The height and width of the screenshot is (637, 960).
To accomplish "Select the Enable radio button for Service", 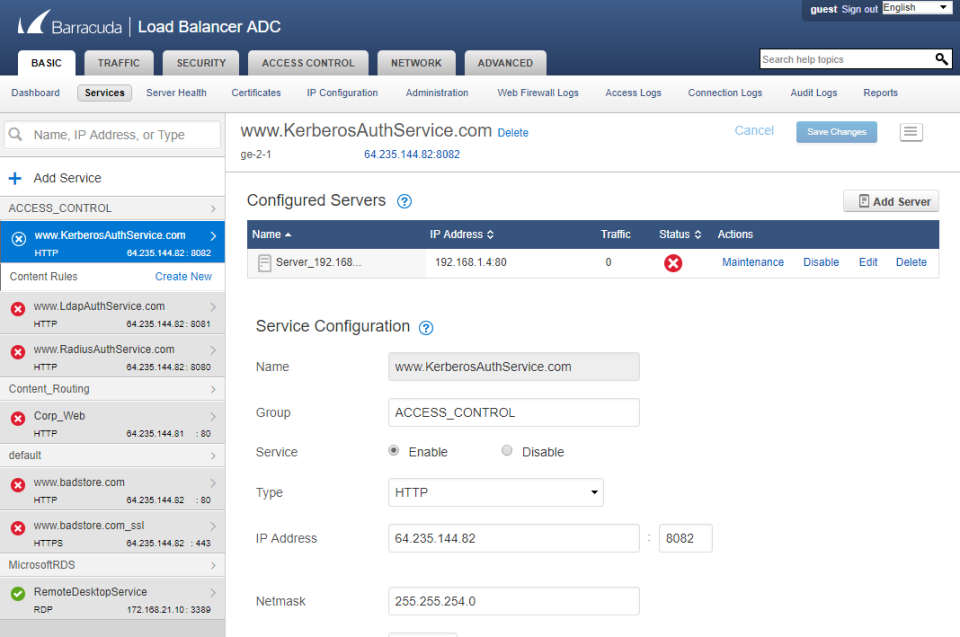I will (x=394, y=451).
